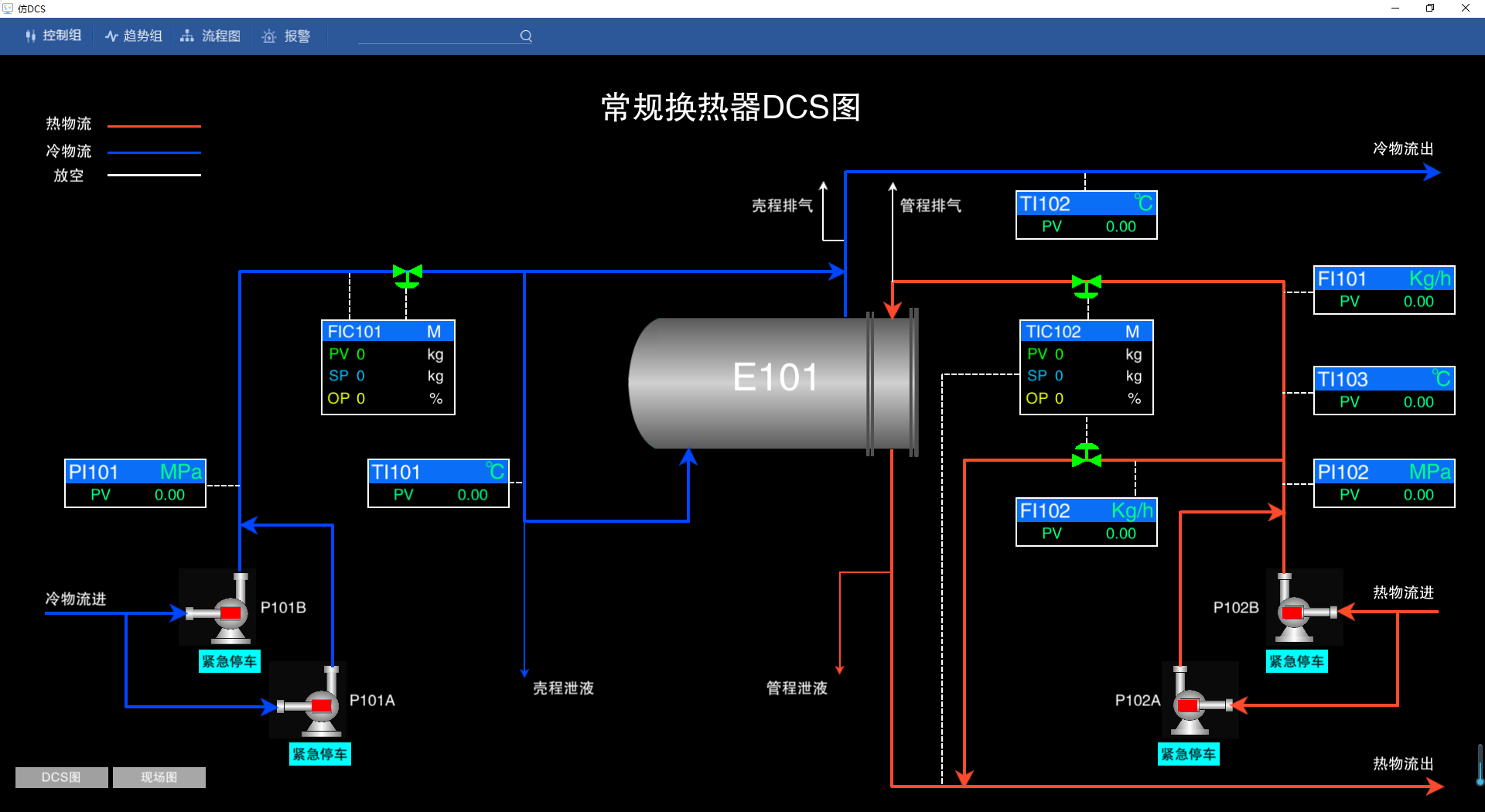Click red 热物流 legend line
The width and height of the screenshot is (1485, 812).
click(x=154, y=126)
